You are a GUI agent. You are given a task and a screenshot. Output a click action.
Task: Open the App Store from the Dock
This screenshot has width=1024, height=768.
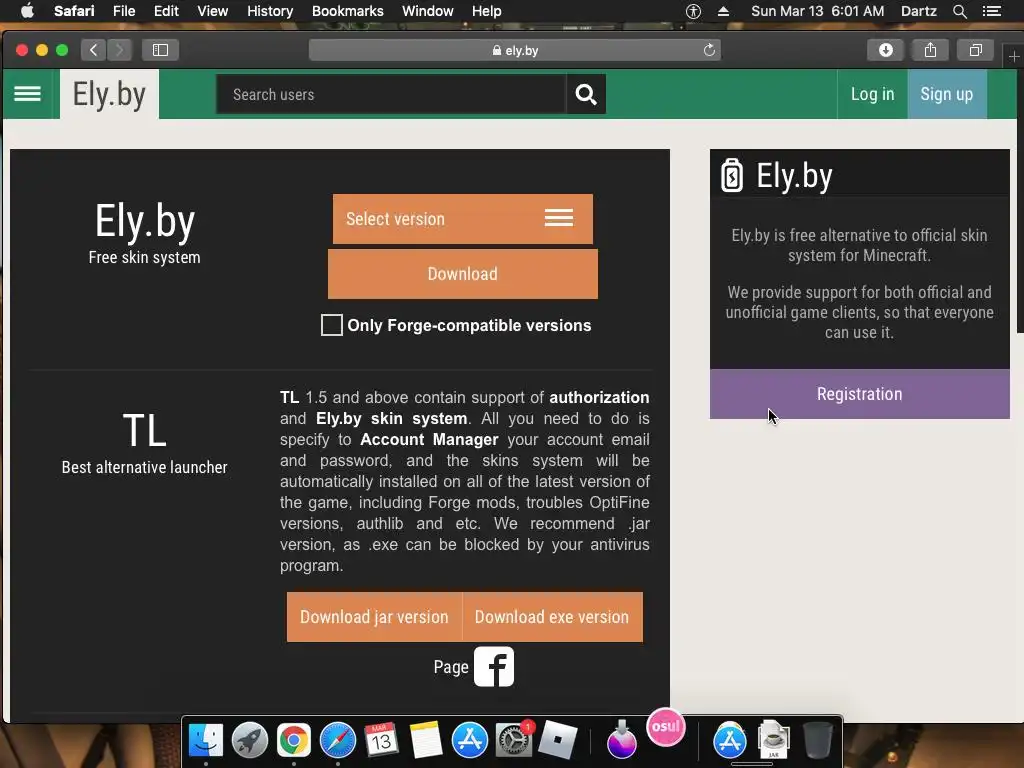[x=470, y=741]
